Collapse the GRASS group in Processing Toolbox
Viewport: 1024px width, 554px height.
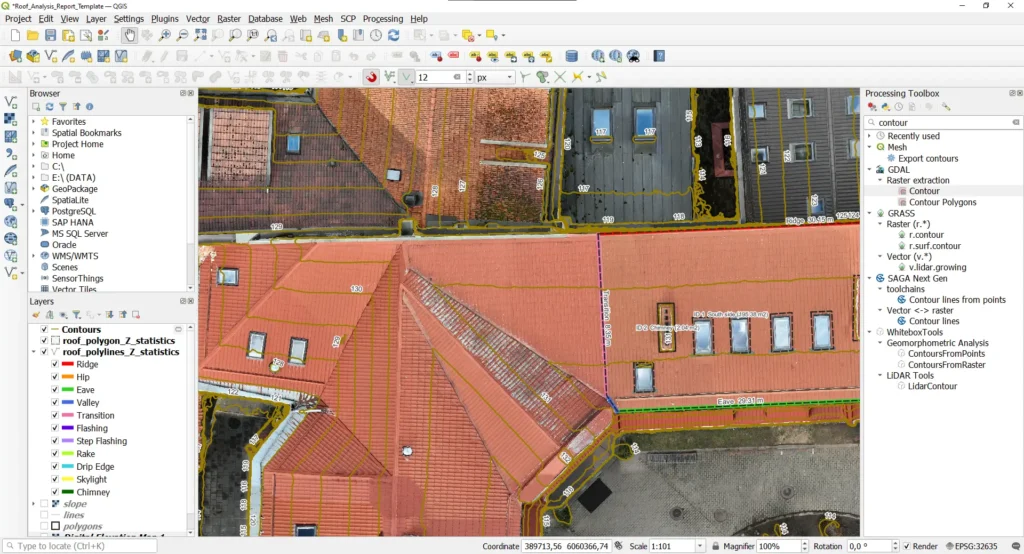(x=870, y=213)
